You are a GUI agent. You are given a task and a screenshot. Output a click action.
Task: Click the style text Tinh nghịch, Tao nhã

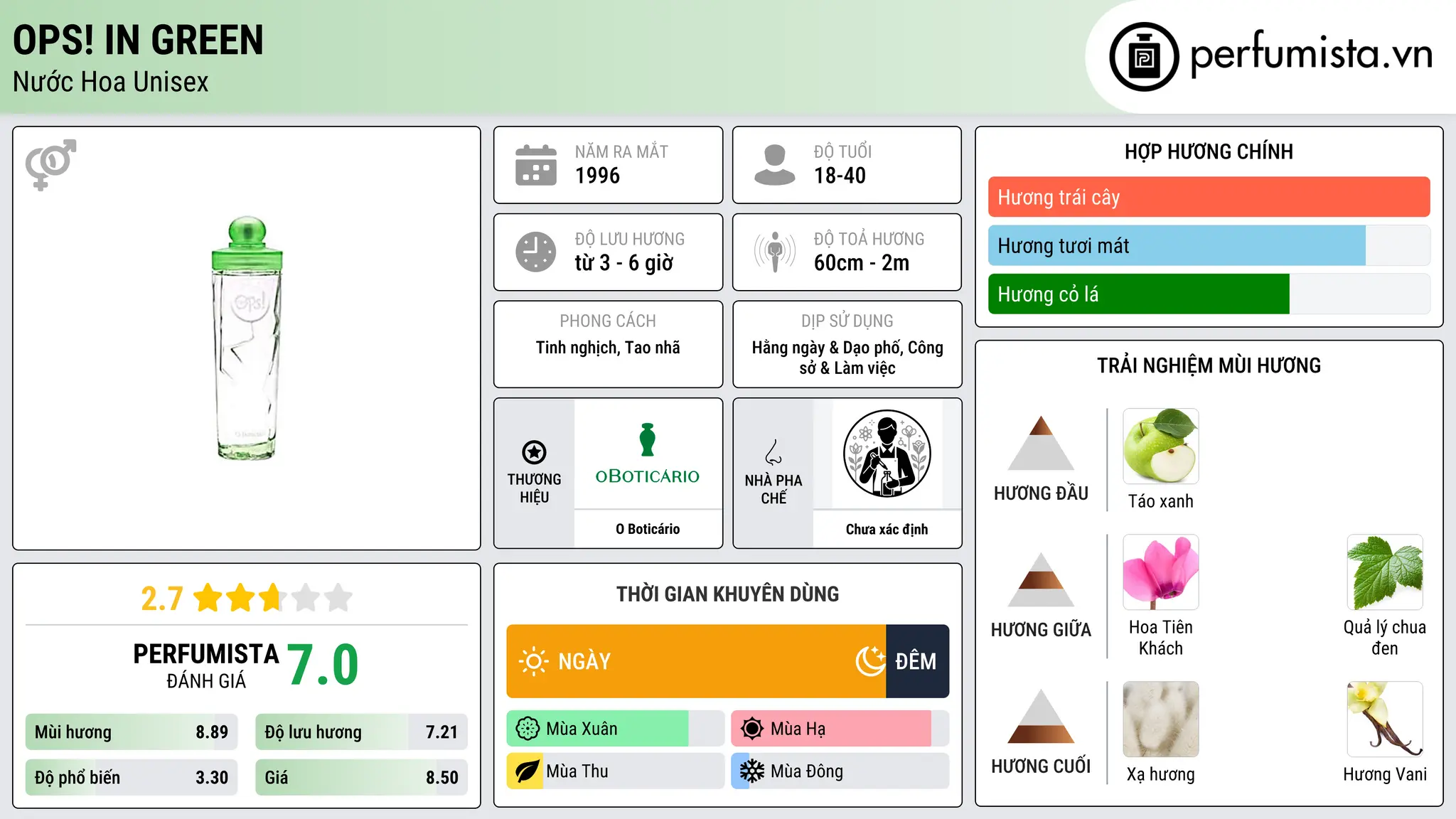[x=608, y=348]
